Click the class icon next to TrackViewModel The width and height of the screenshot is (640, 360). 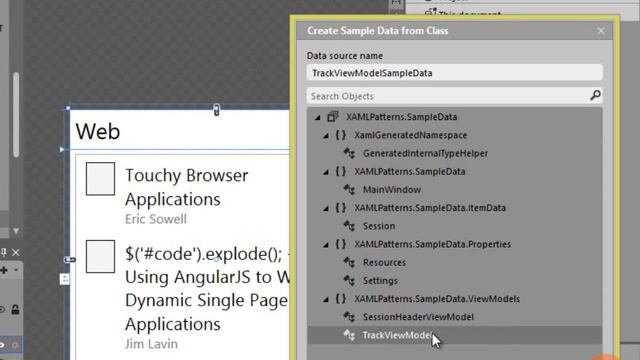click(x=349, y=335)
